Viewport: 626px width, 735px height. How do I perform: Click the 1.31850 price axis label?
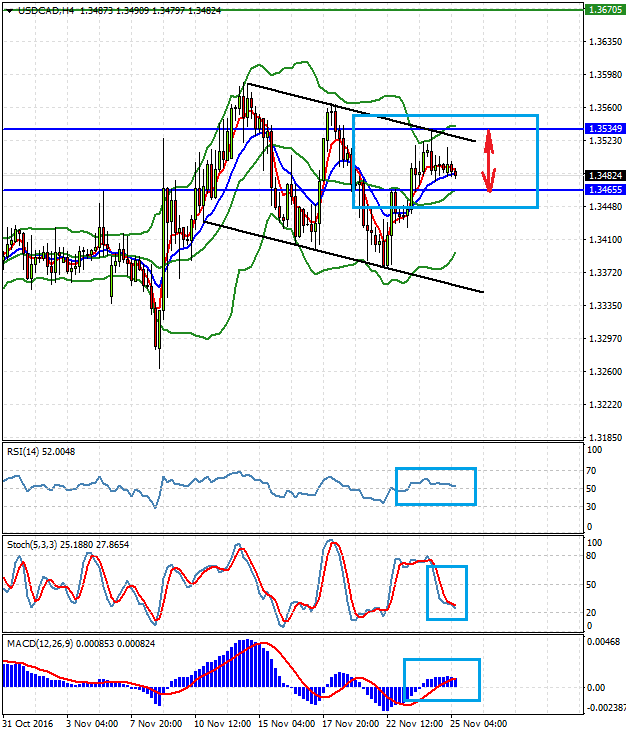point(605,437)
